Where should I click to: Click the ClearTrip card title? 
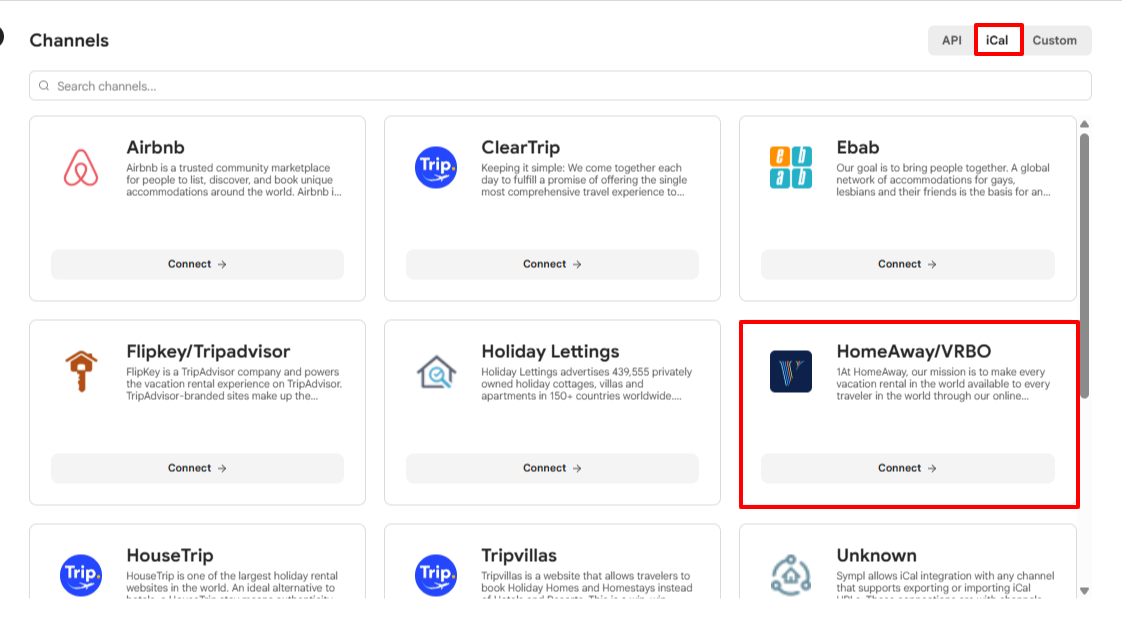click(x=520, y=147)
